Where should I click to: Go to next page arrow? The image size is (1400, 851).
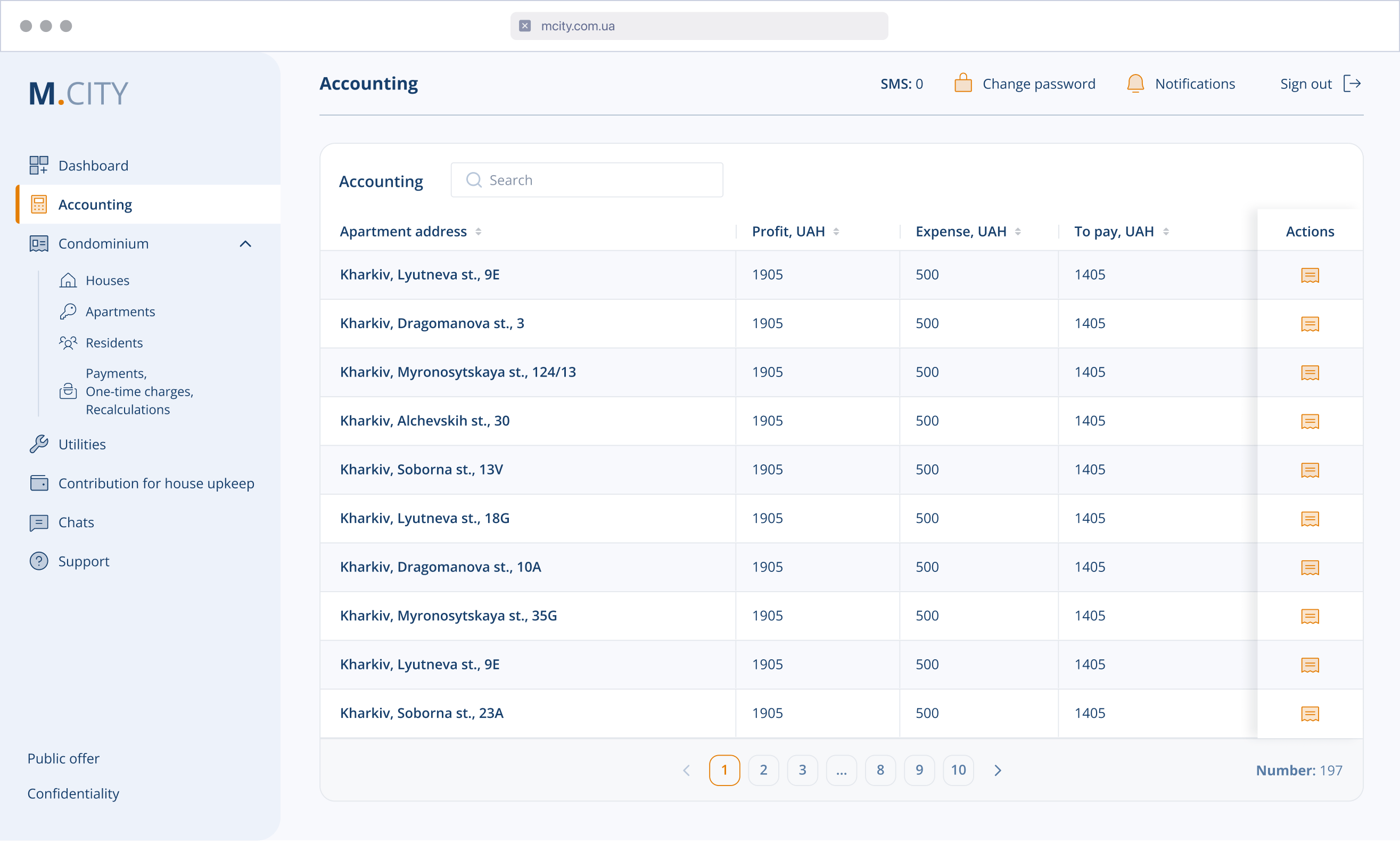point(997,770)
